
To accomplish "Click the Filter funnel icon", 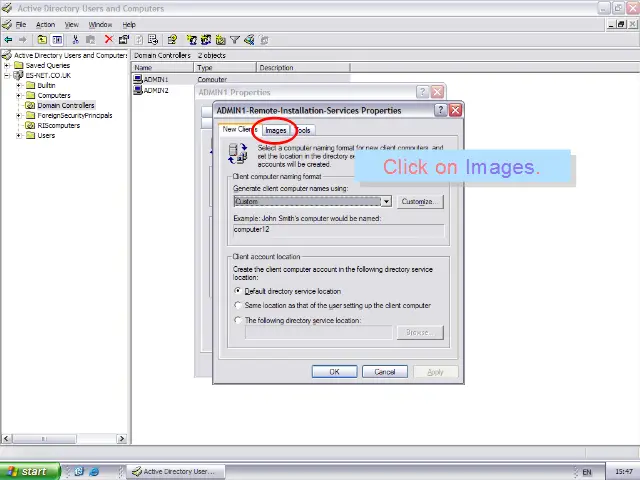I will [235, 40].
